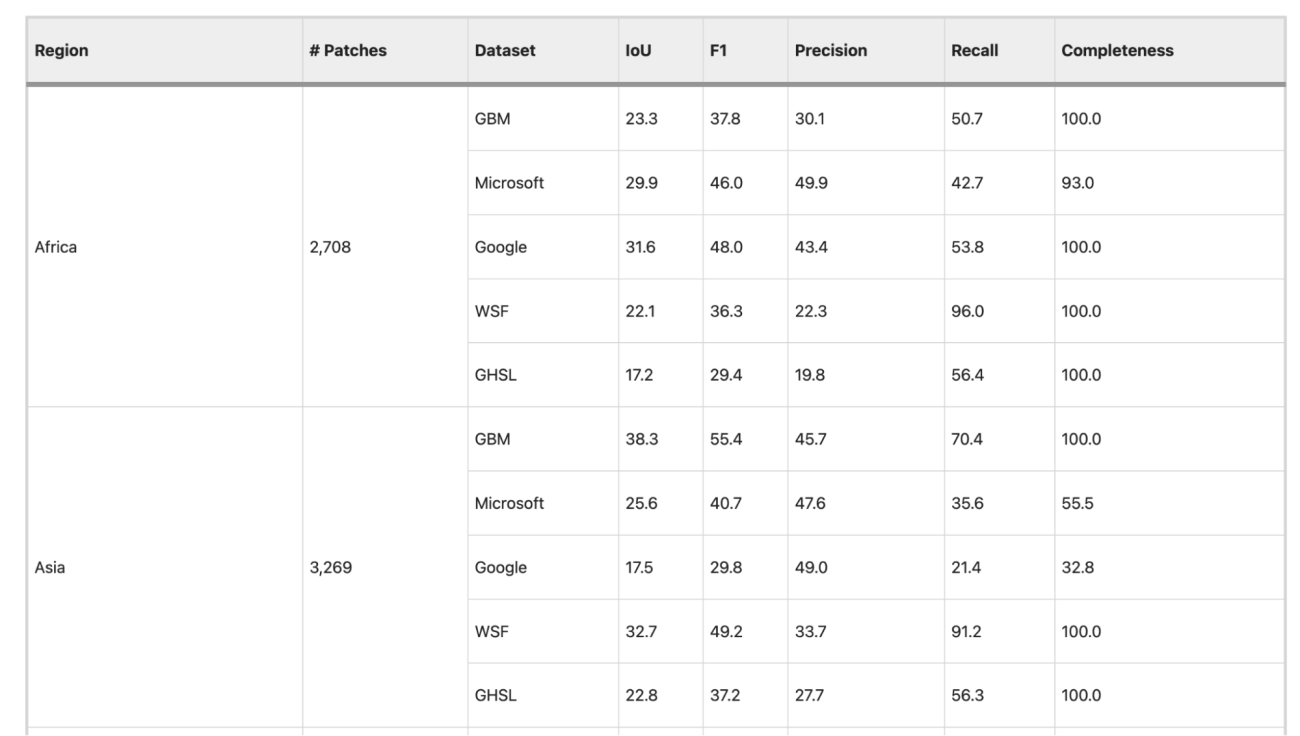Select the 91.2 recall value

[968, 631]
